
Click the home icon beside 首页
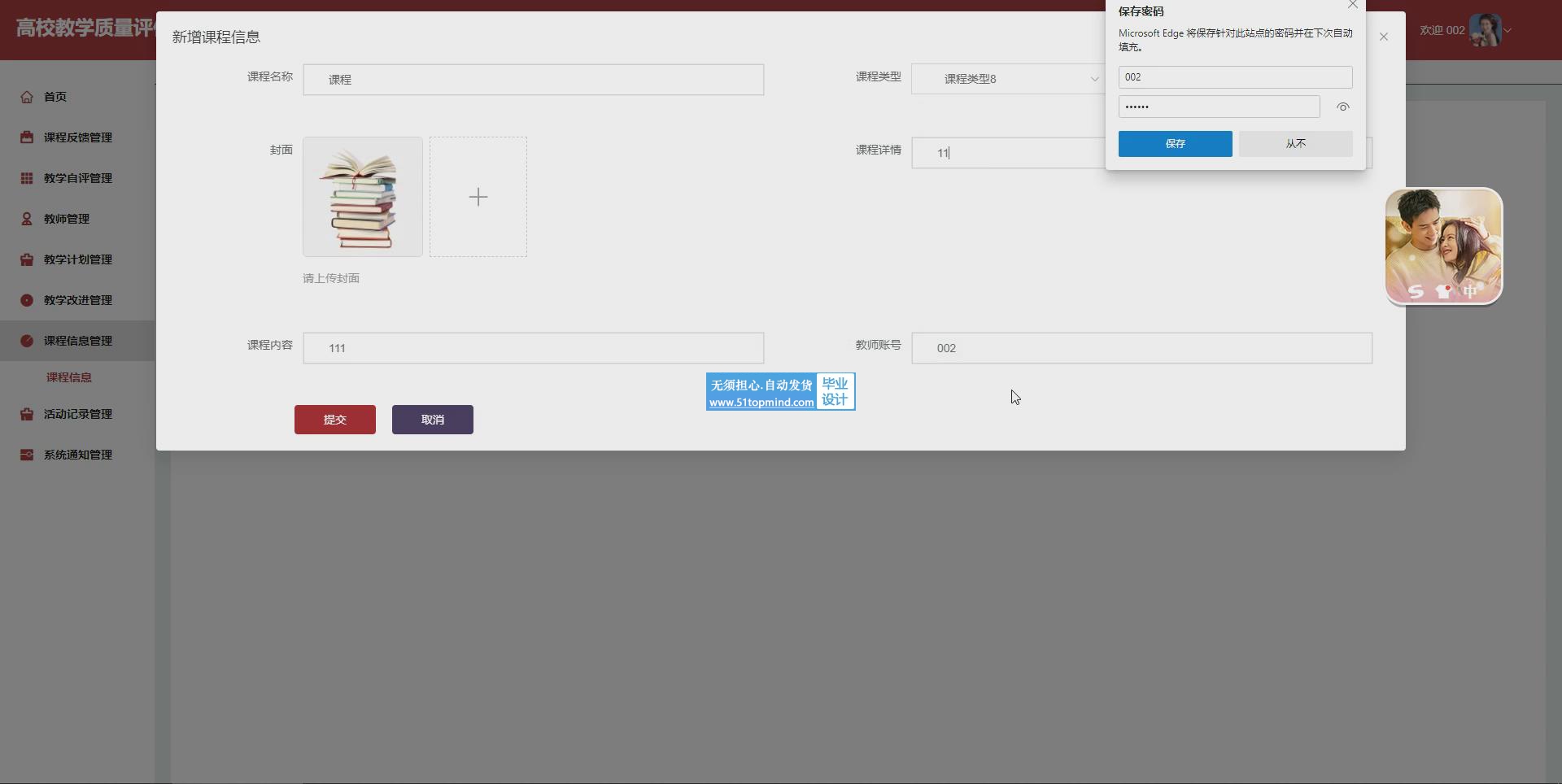(27, 97)
